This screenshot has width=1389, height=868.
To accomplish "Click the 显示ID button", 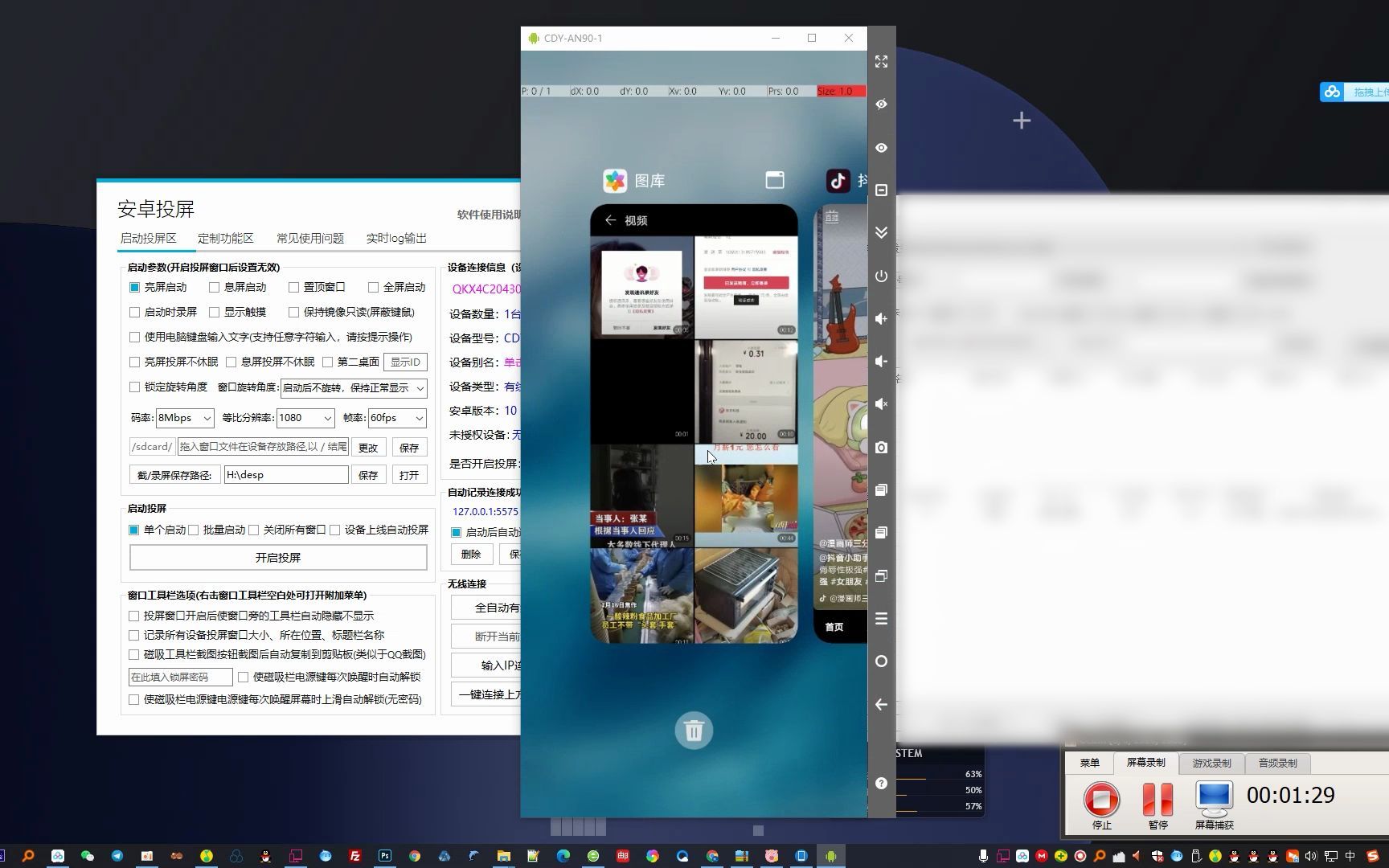I will [x=405, y=362].
